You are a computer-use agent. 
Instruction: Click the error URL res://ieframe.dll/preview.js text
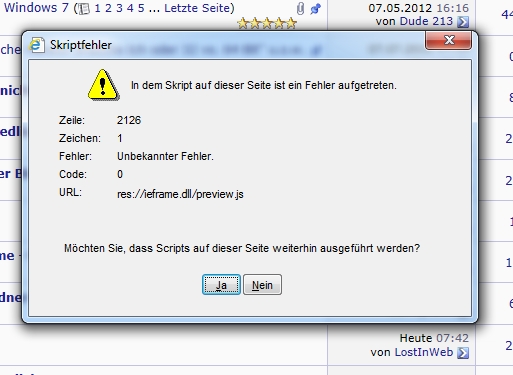[180, 194]
